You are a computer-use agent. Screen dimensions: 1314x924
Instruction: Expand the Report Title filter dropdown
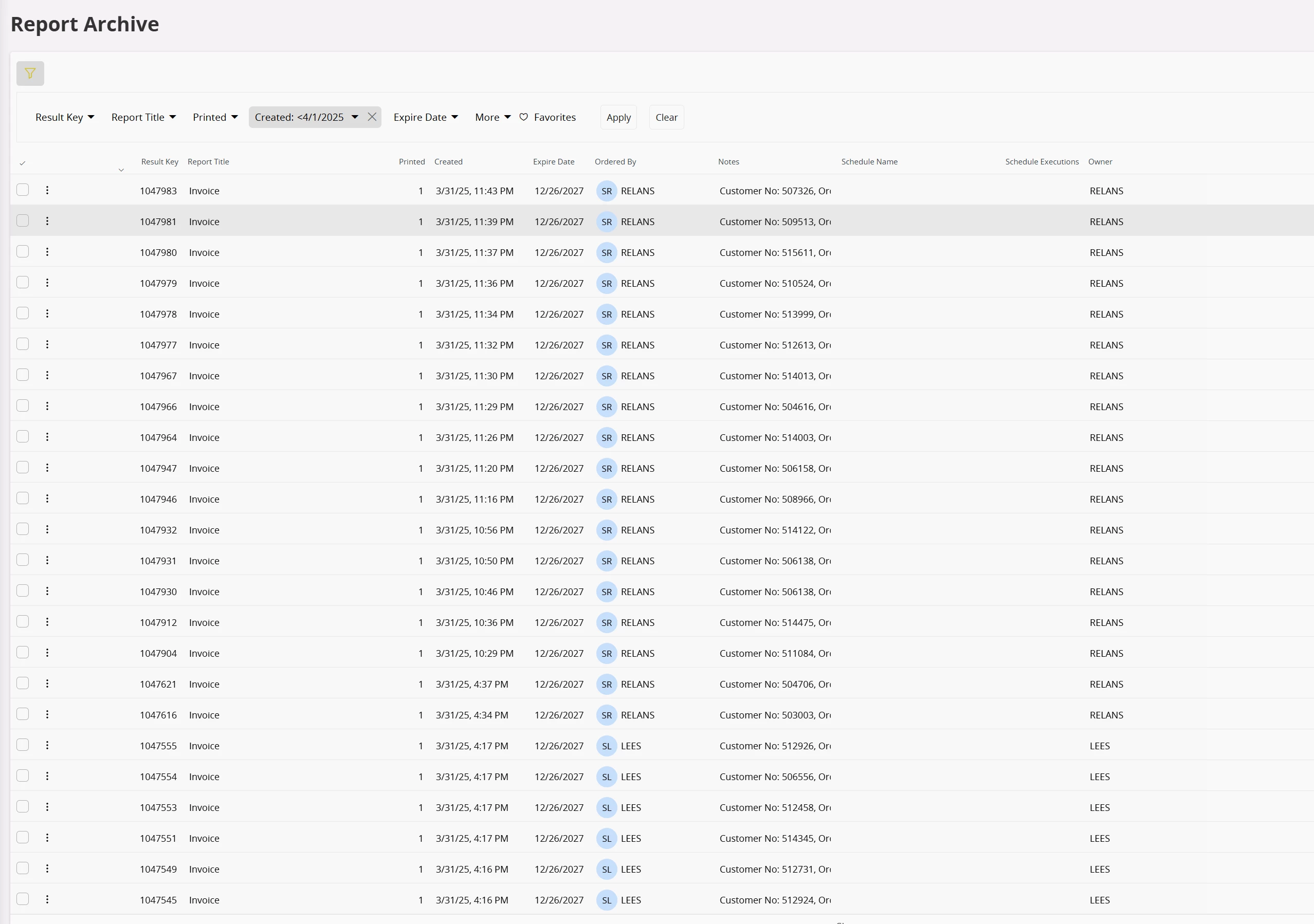point(143,117)
